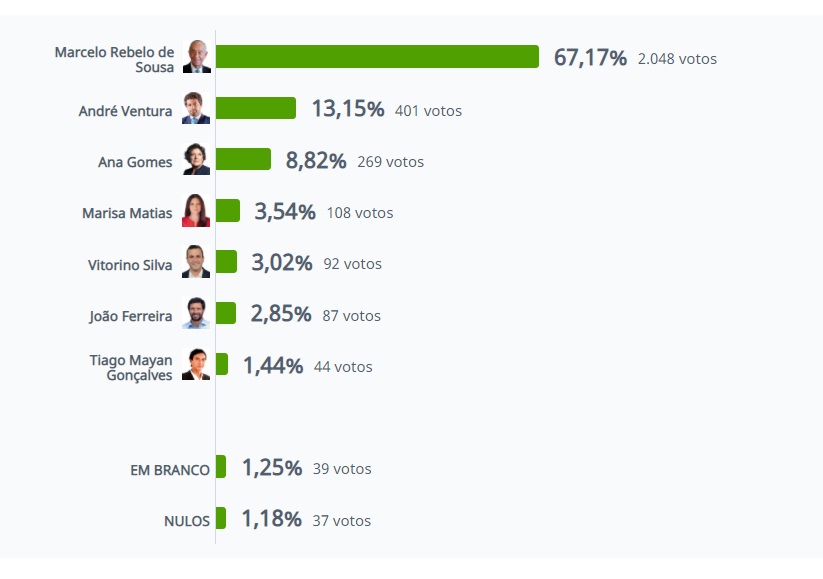Screen dimensions: 823x579
Task: Click the Marisa Matias name text
Action: coord(127,213)
